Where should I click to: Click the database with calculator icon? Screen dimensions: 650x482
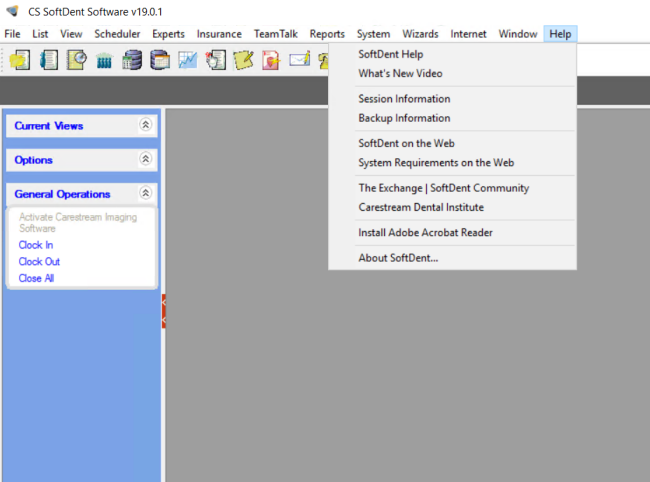coord(132,60)
